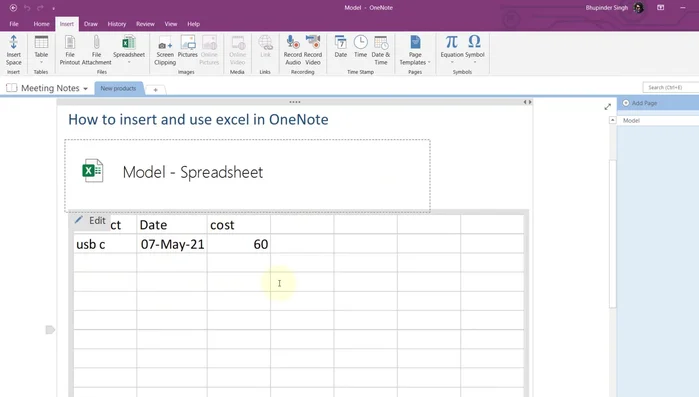Click the Model - Spreadsheet file label
Image resolution: width=699 pixels, height=397 pixels.
(x=193, y=172)
